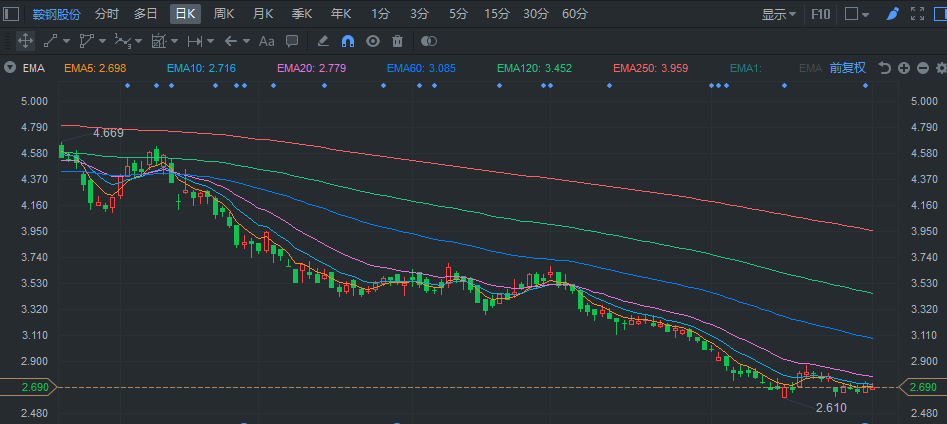The height and width of the screenshot is (424, 947).
Task: Select the range measure arrow tool
Action: click(x=194, y=41)
